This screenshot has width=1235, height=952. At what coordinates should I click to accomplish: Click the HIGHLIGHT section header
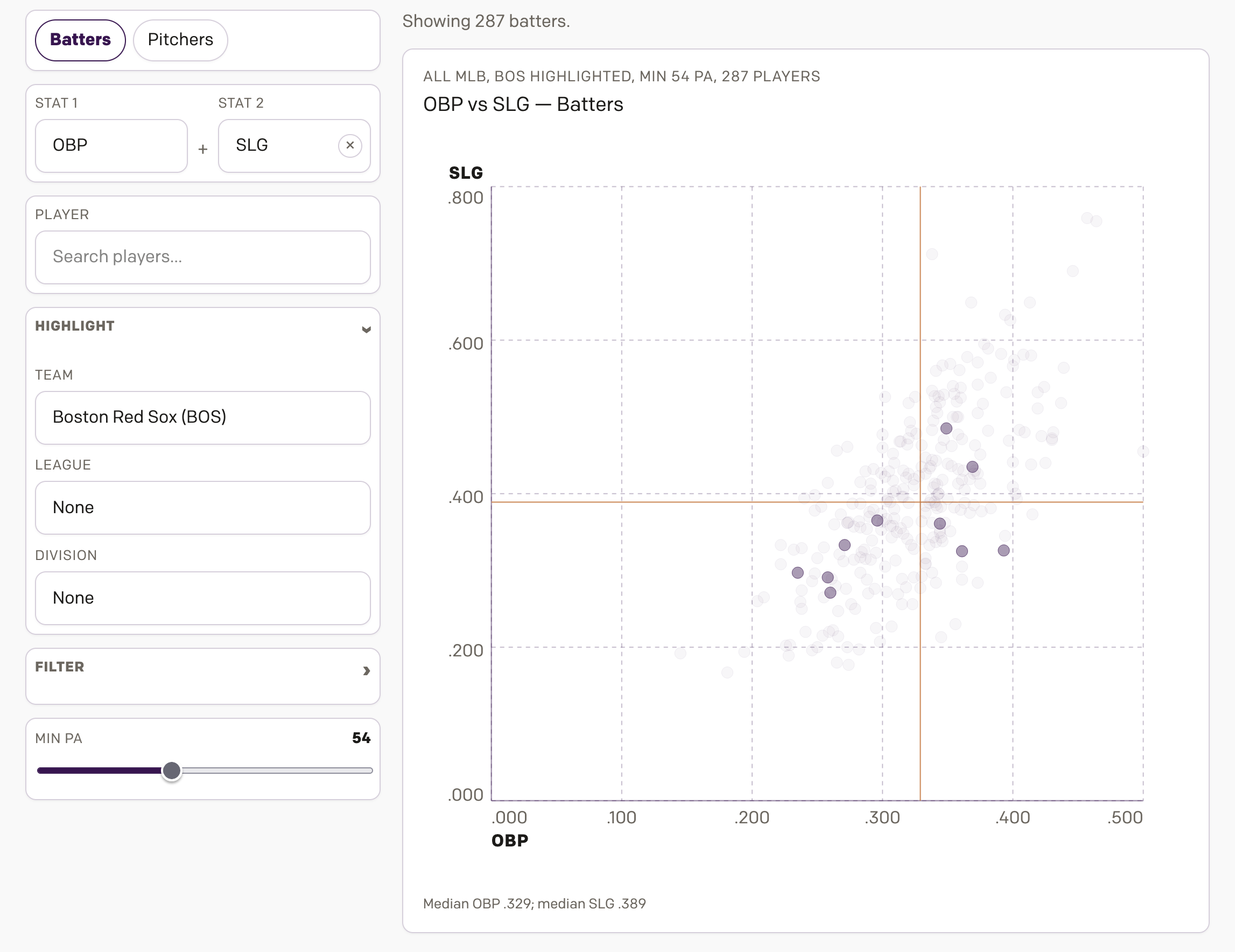point(75,326)
